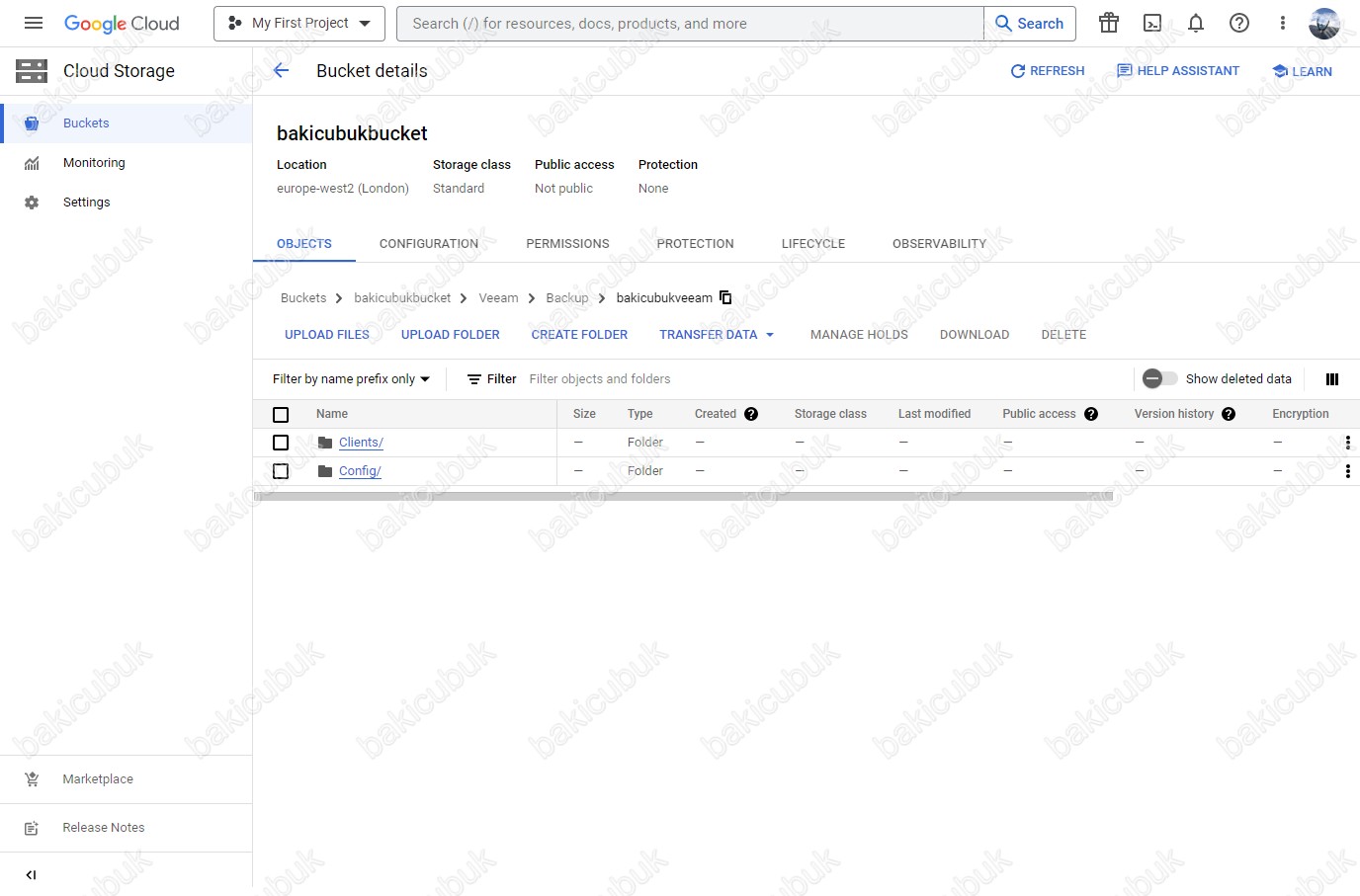This screenshot has width=1360, height=896.
Task: Open the notifications bell
Action: pyautogui.click(x=1196, y=23)
